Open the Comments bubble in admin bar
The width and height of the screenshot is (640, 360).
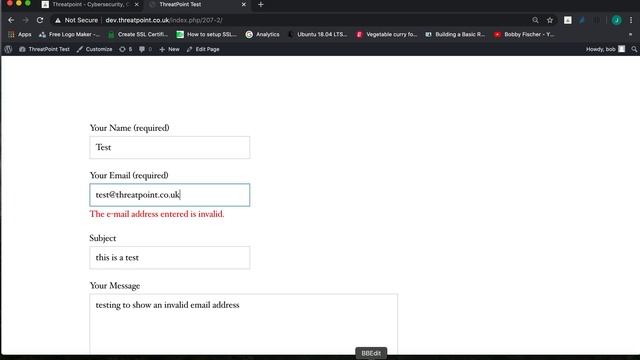tap(145, 49)
